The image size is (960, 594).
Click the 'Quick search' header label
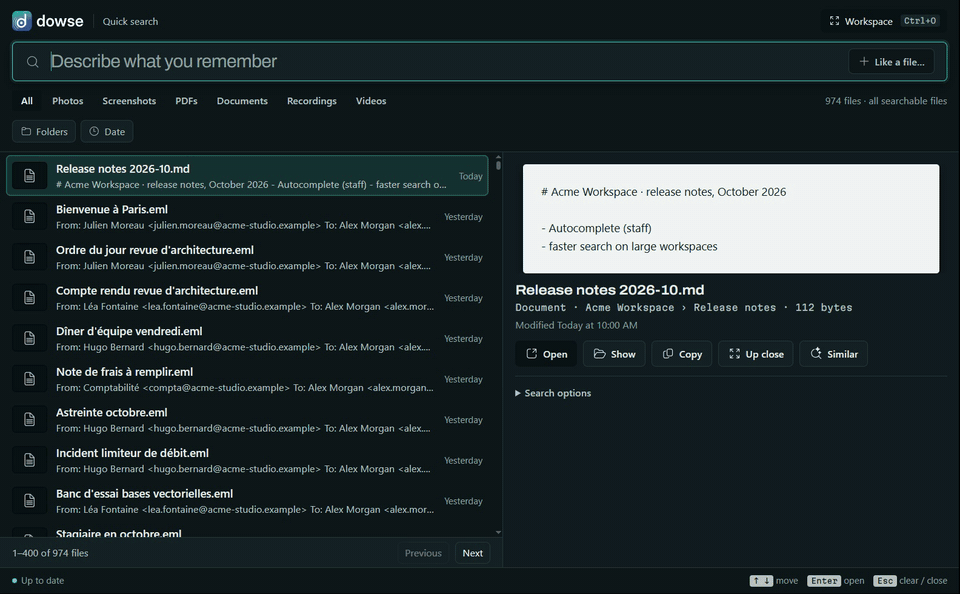tap(130, 21)
